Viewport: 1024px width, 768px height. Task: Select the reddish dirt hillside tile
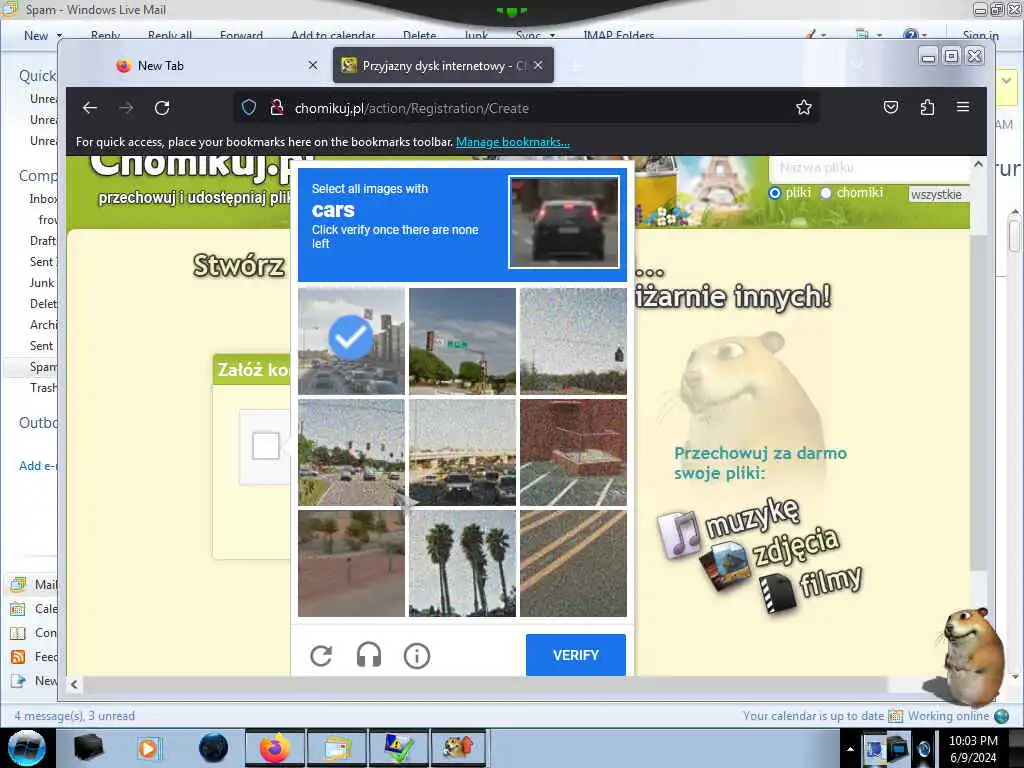click(x=351, y=564)
